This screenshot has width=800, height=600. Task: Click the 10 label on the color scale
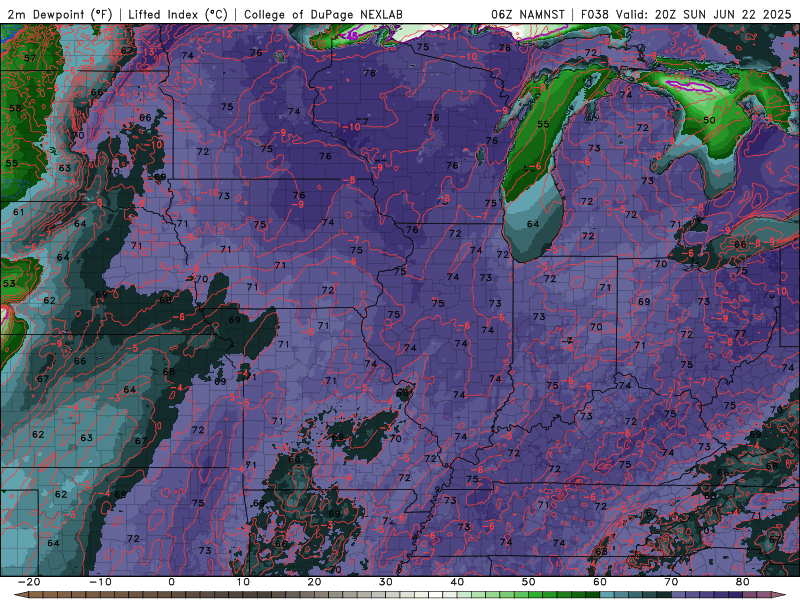point(243,582)
